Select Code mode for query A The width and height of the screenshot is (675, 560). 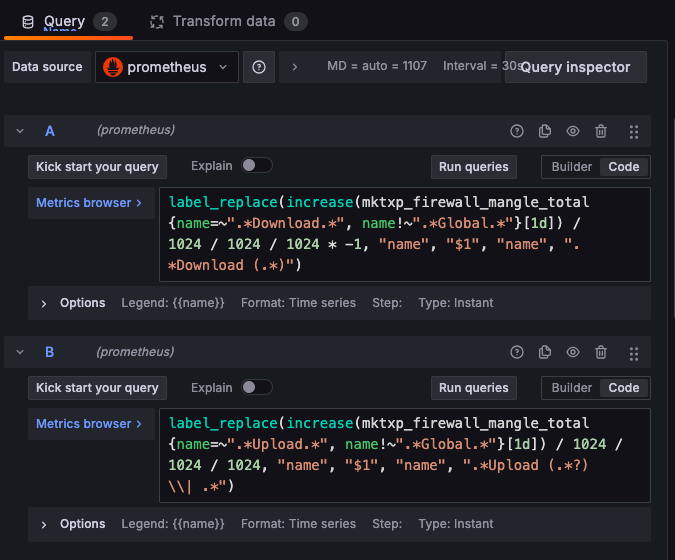624,167
